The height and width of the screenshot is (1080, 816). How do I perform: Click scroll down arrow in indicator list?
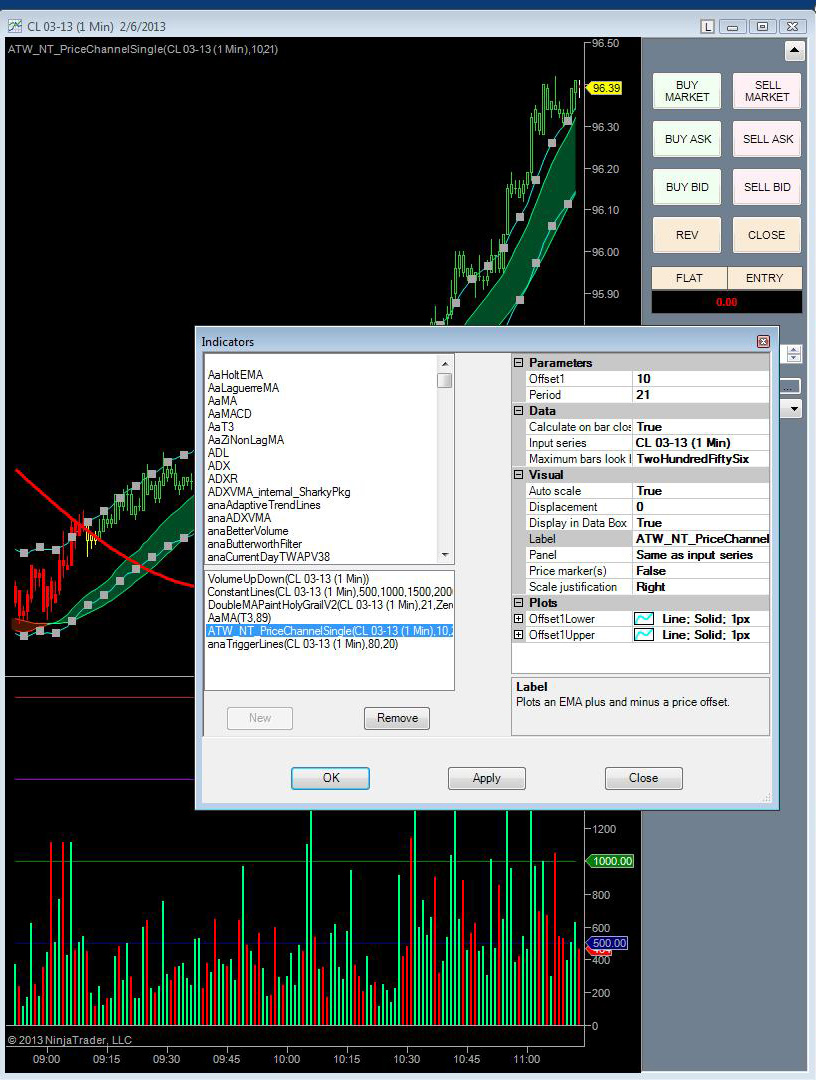(x=445, y=555)
